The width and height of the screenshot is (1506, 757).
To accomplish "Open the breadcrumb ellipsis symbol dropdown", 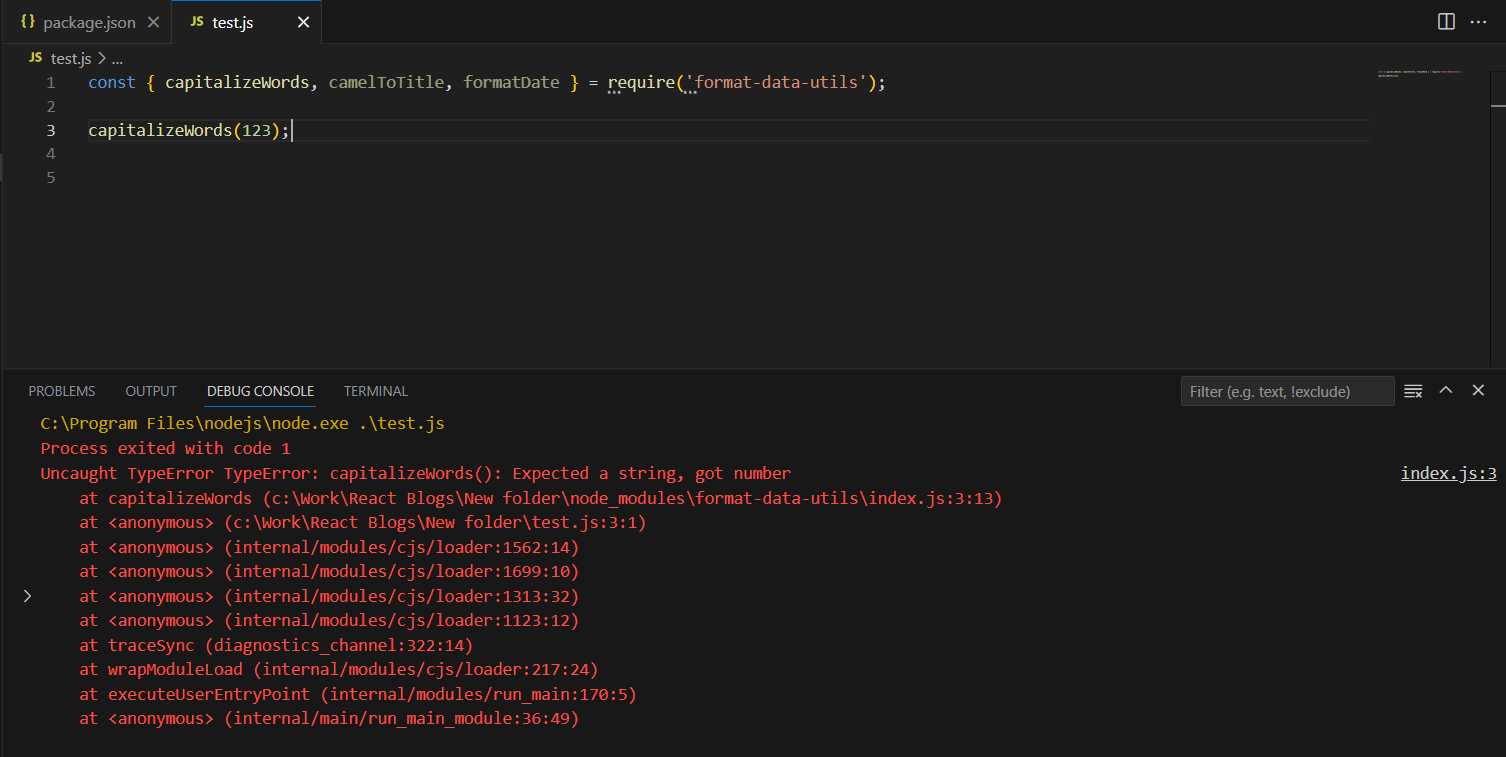I will coord(116,59).
